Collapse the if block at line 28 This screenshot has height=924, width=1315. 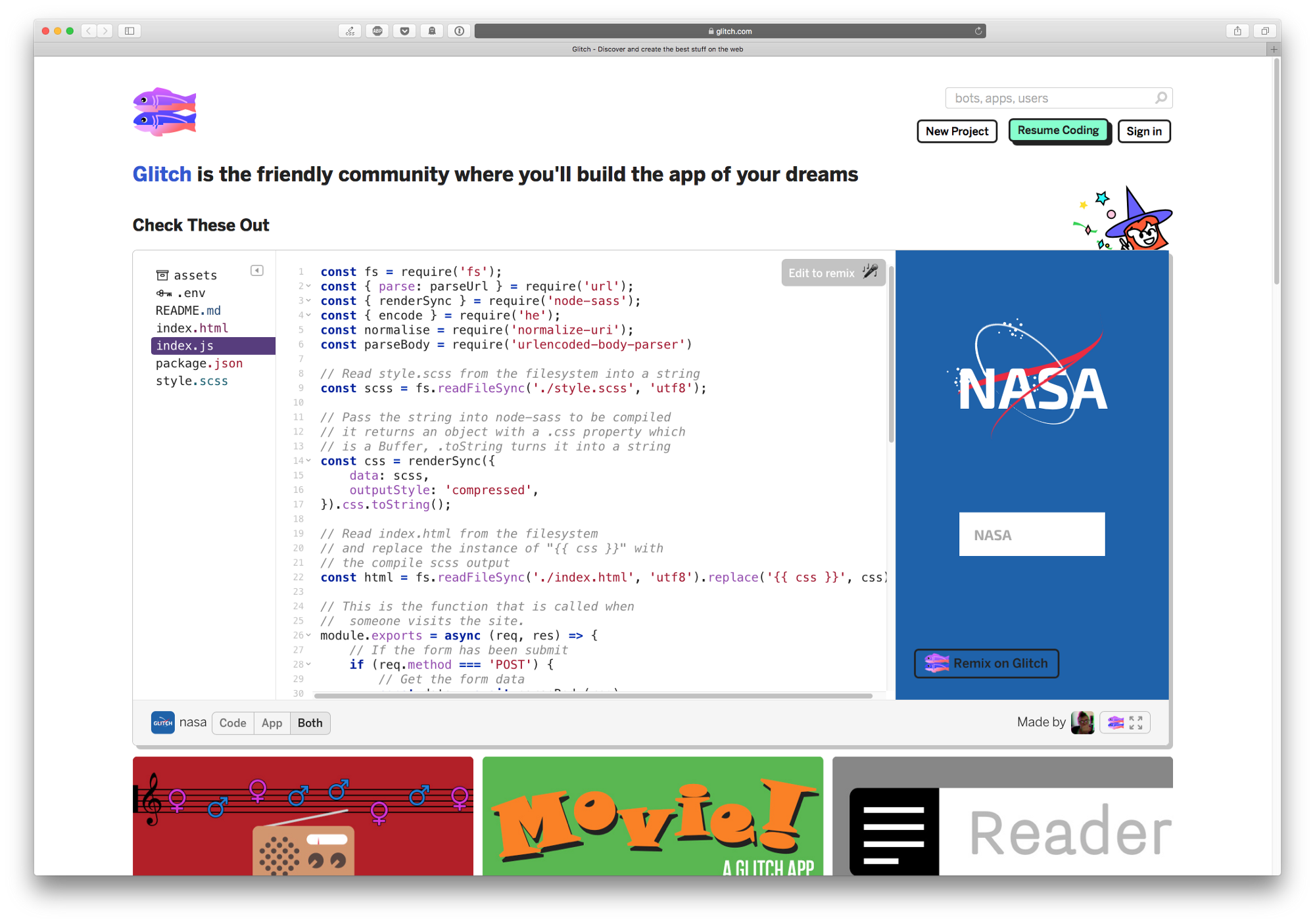pyautogui.click(x=308, y=664)
